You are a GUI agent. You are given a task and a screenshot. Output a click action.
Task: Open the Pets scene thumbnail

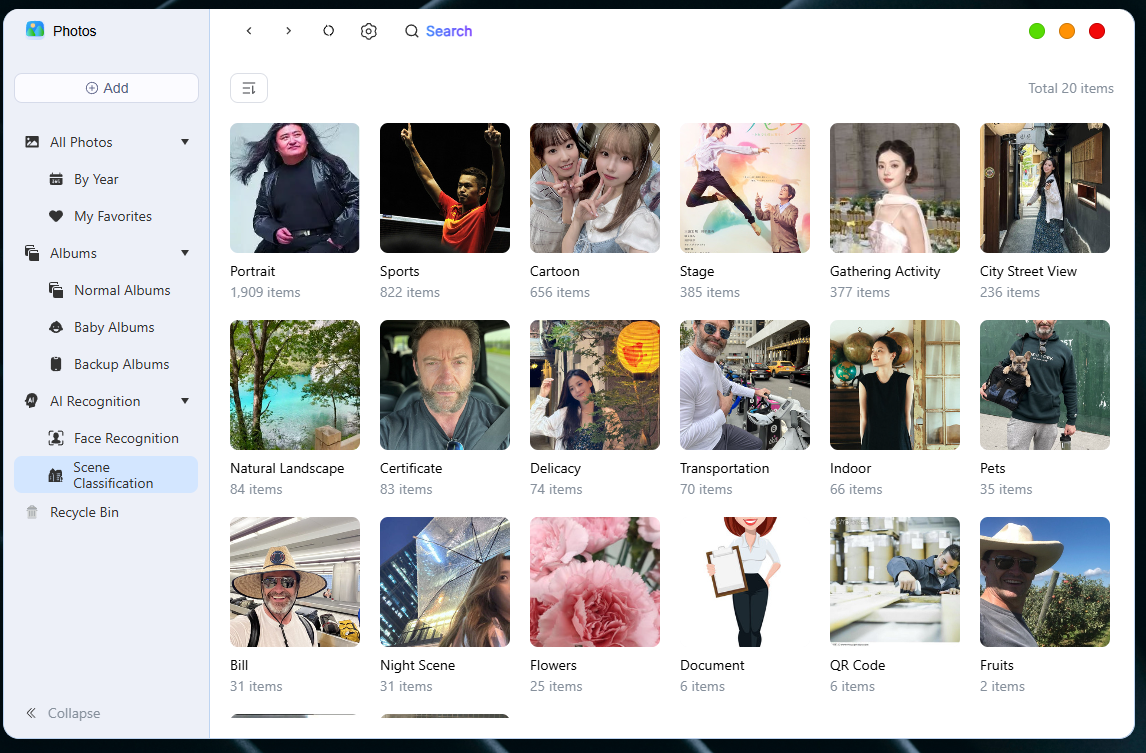(1045, 385)
